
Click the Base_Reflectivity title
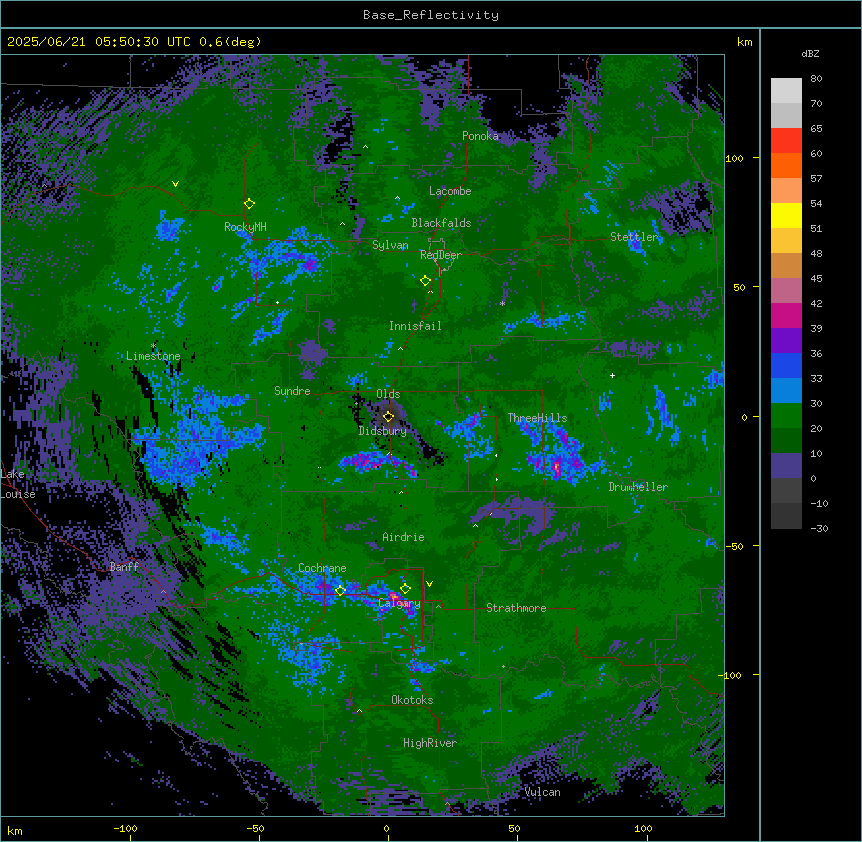[x=431, y=15]
